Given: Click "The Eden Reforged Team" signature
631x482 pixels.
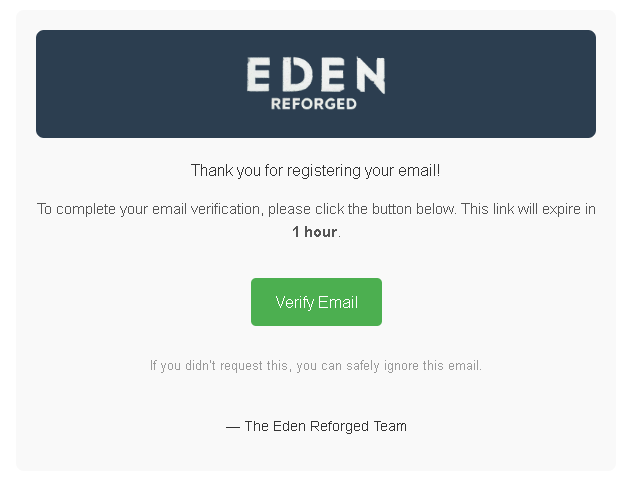Looking at the screenshot, I should [x=325, y=426].
